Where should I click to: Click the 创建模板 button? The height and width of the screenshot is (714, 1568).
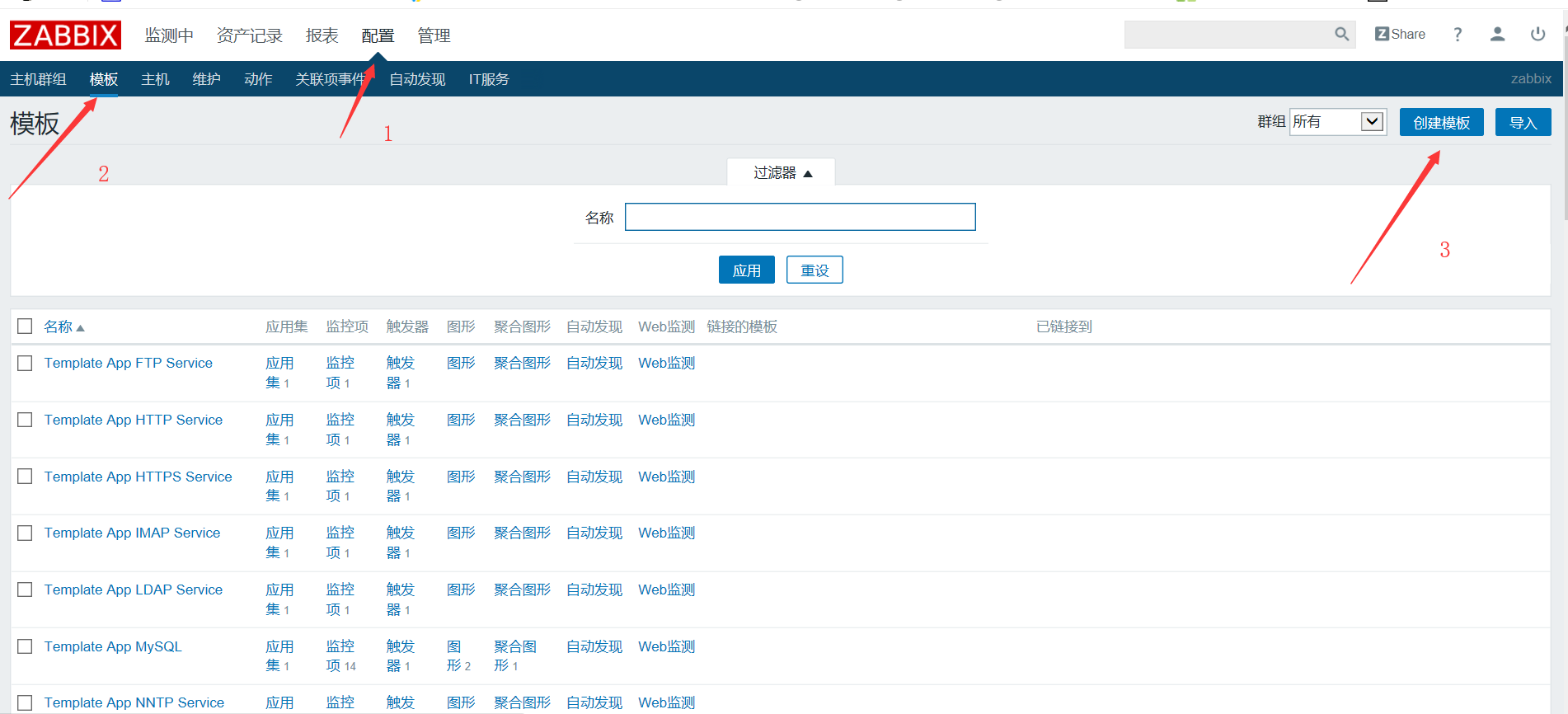(1441, 122)
